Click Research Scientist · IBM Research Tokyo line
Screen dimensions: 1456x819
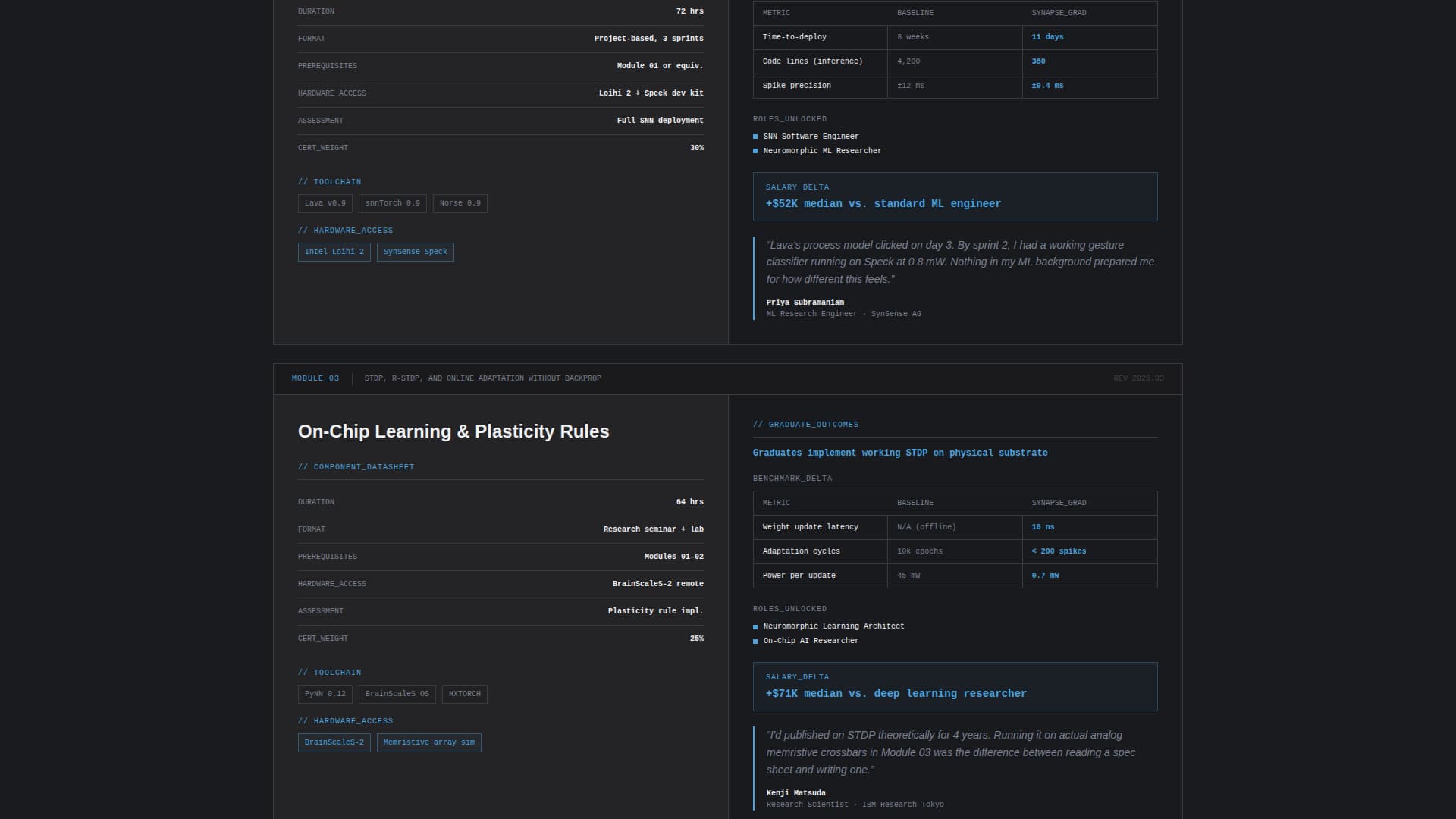pos(855,805)
